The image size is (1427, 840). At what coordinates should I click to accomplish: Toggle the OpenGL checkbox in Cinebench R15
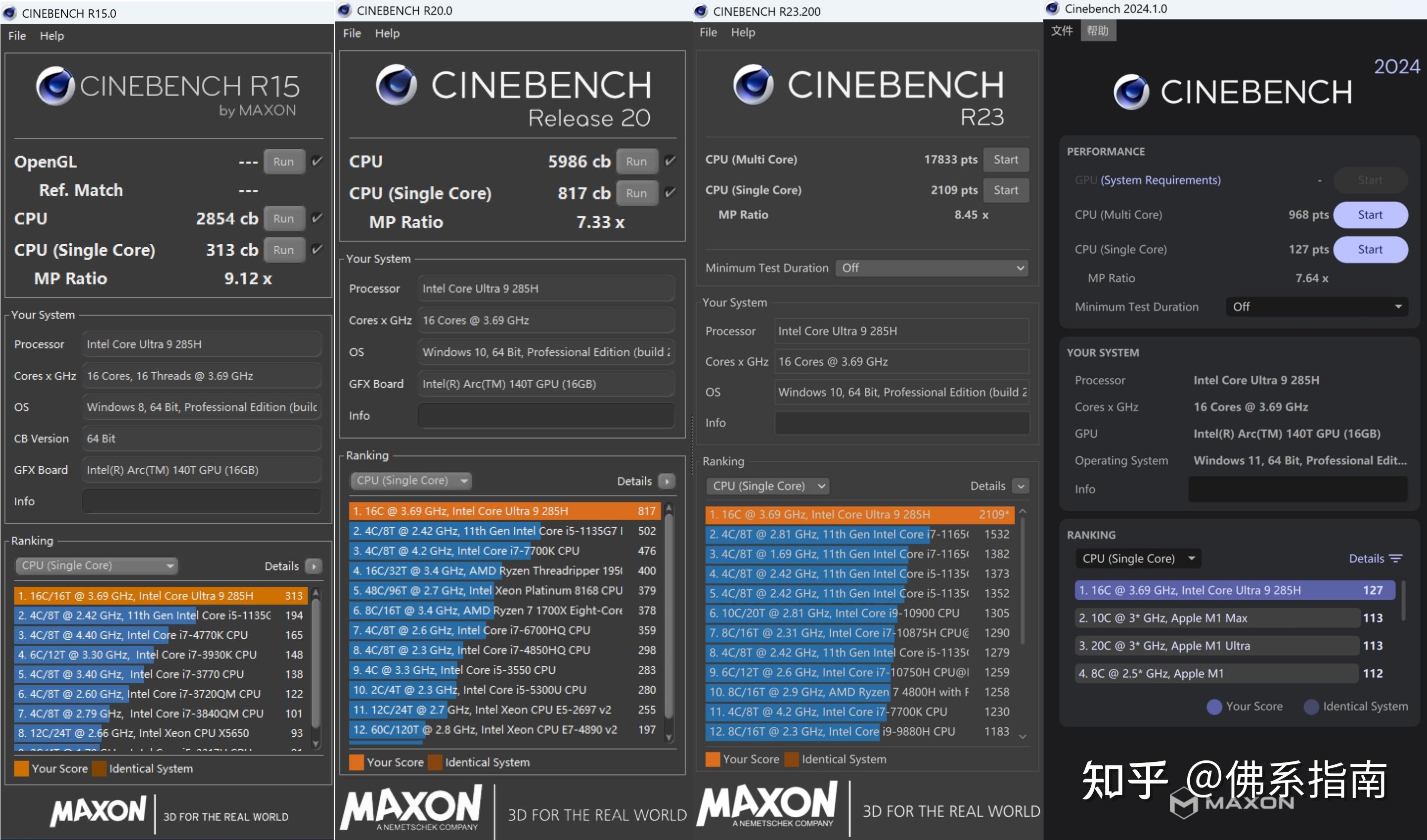coord(317,161)
